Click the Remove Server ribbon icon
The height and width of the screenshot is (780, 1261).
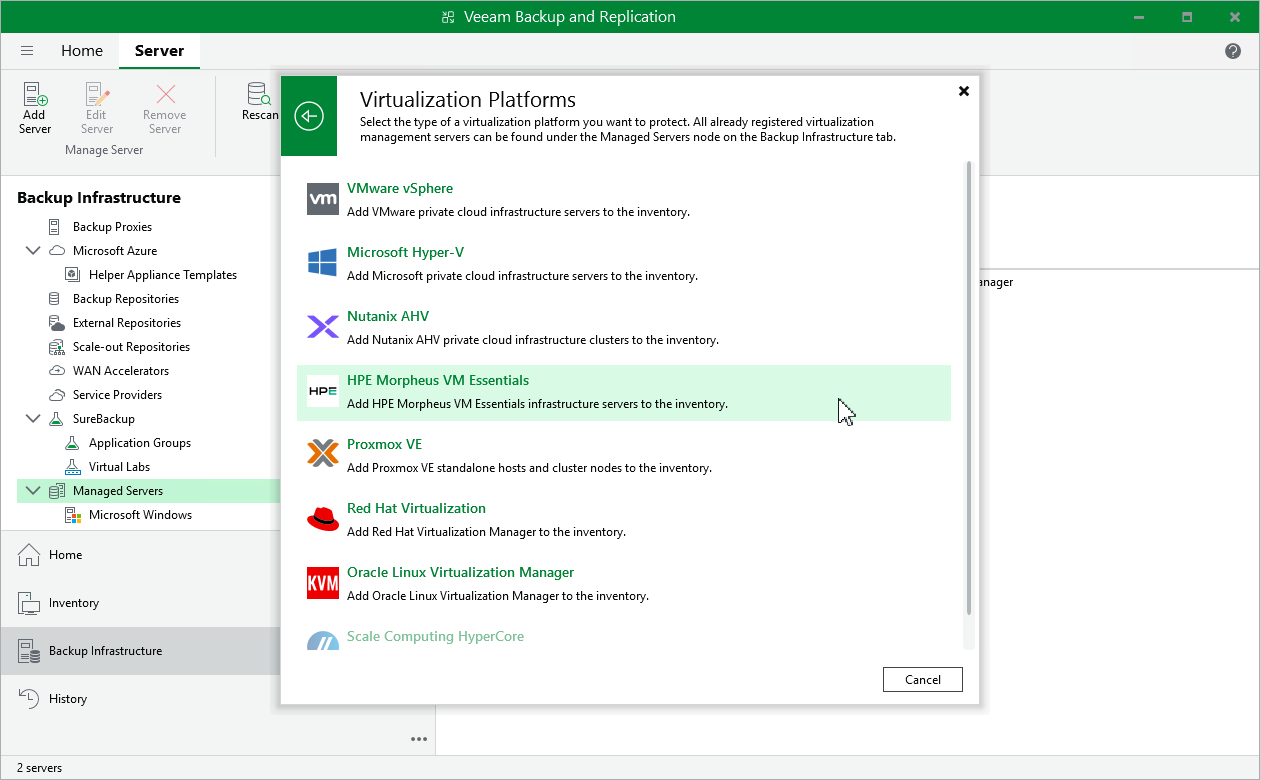pyautogui.click(x=165, y=96)
